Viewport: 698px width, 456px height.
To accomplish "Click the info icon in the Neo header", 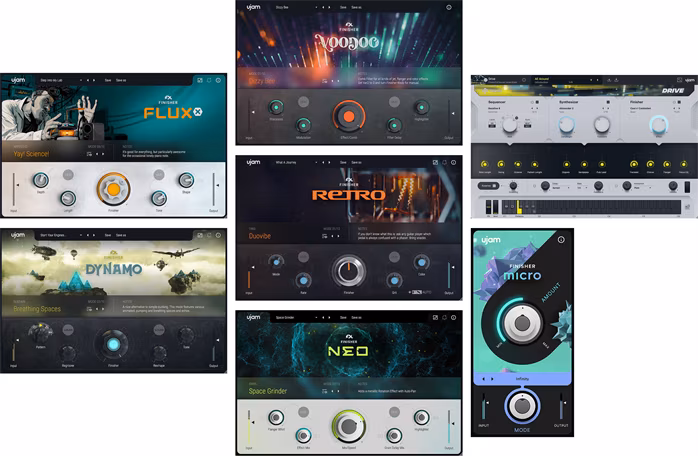I will (x=453, y=318).
